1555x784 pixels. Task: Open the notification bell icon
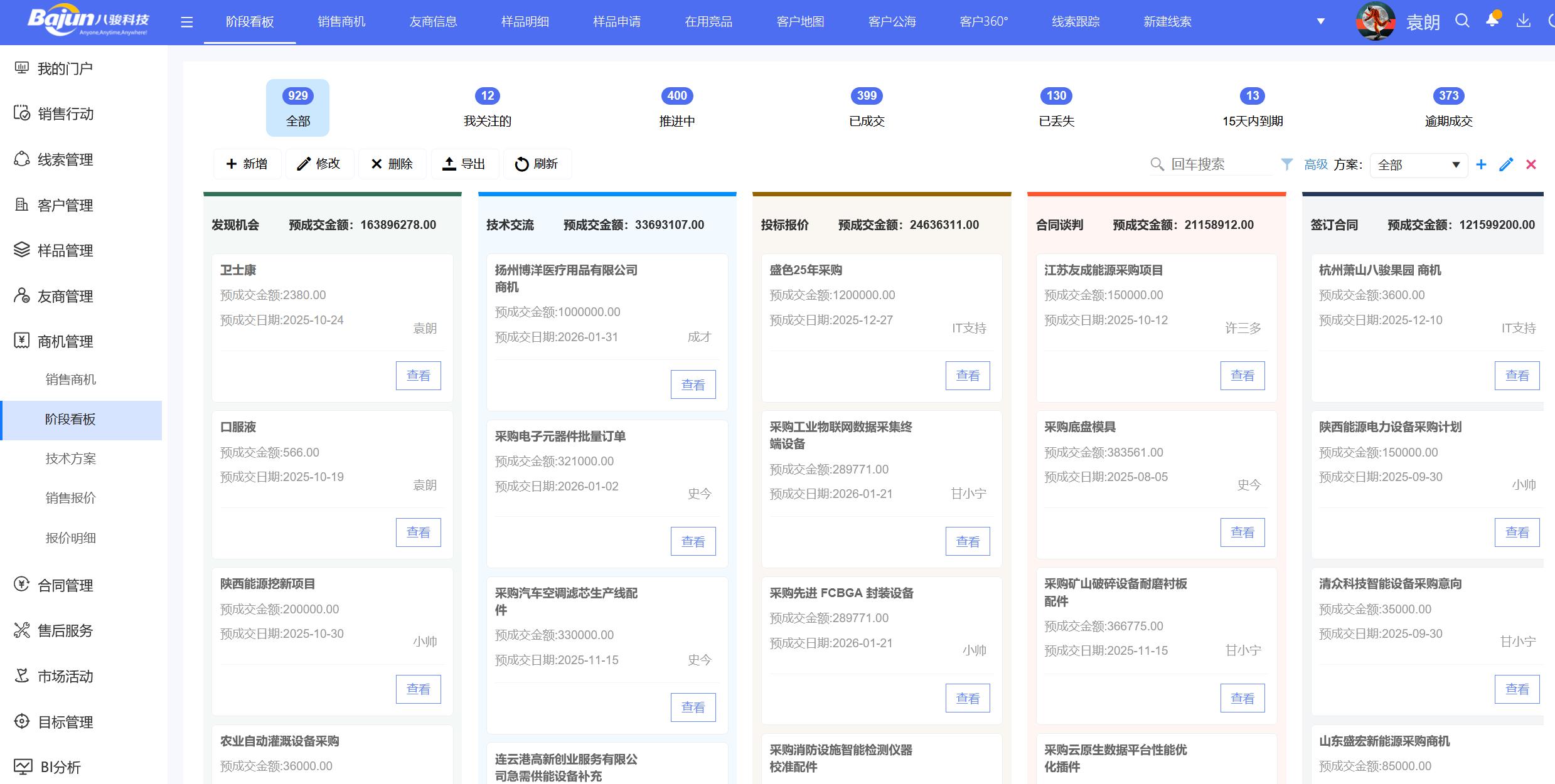[1492, 21]
